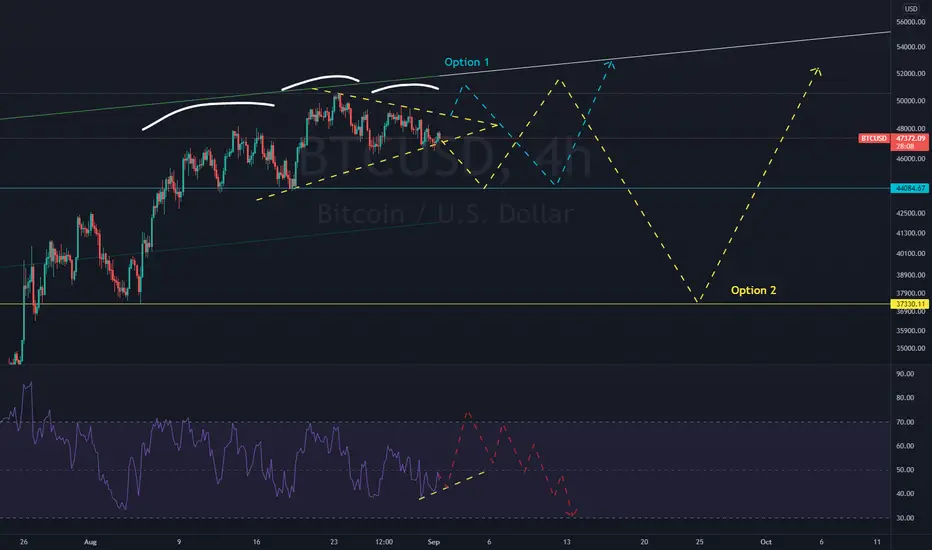Click the 50000.00 price axis value
Screen dimensions: 932x550
[911, 101]
